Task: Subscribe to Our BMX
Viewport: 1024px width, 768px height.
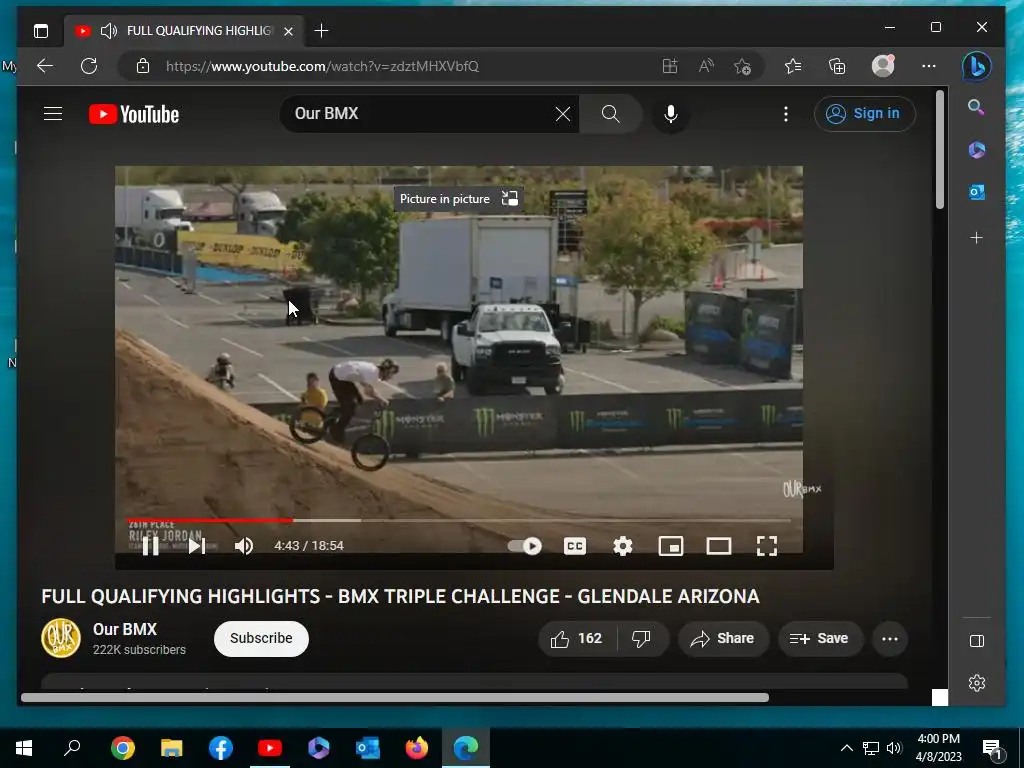Action: click(x=261, y=638)
